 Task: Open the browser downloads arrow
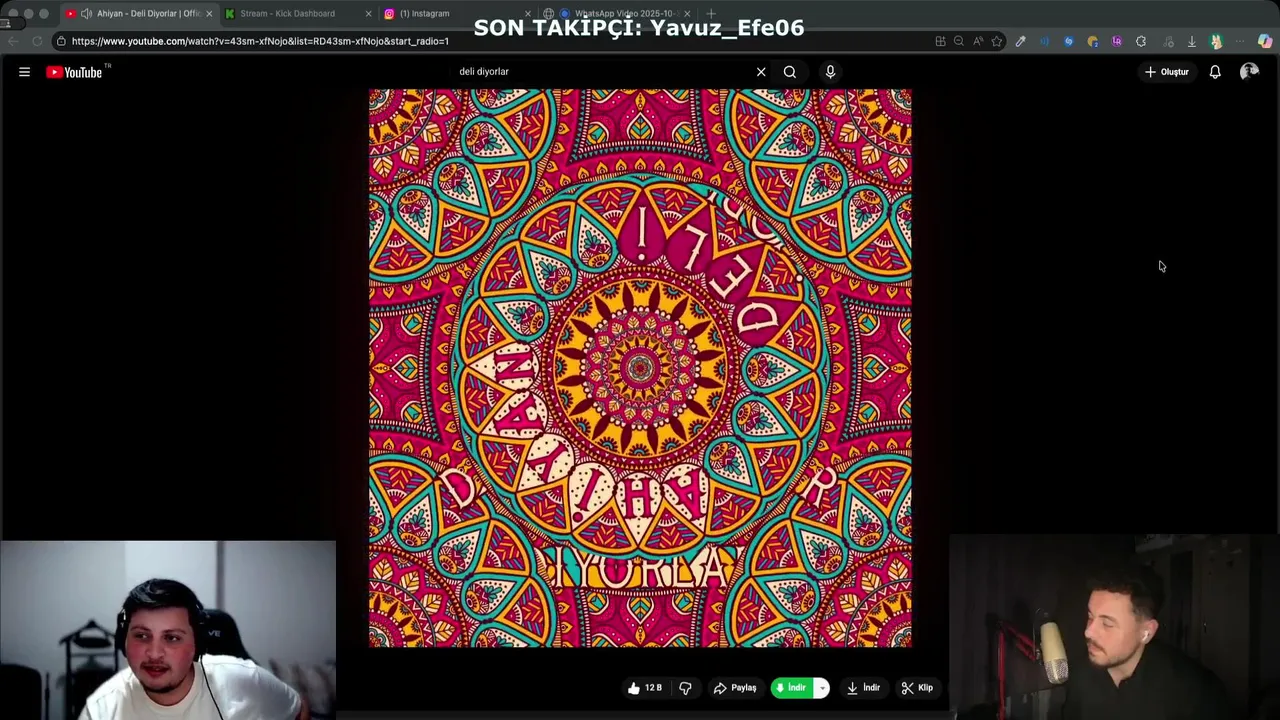click(x=1192, y=41)
